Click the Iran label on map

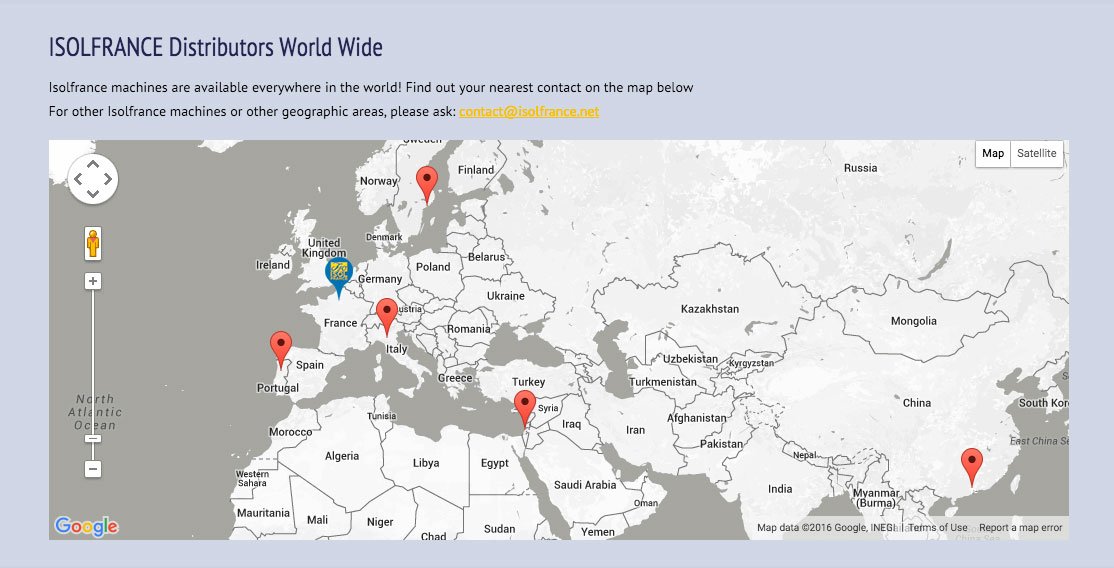click(635, 430)
